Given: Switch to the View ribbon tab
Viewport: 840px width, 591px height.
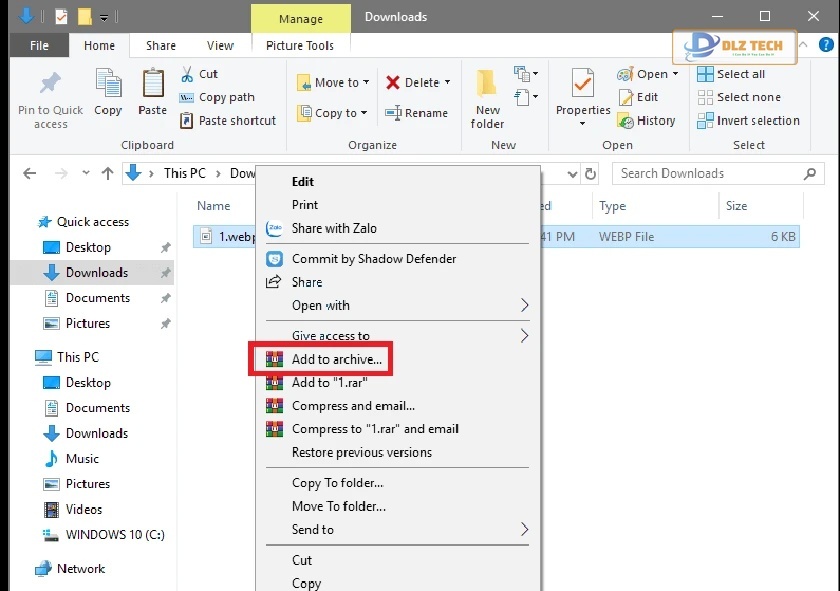Looking at the screenshot, I should pos(220,45).
